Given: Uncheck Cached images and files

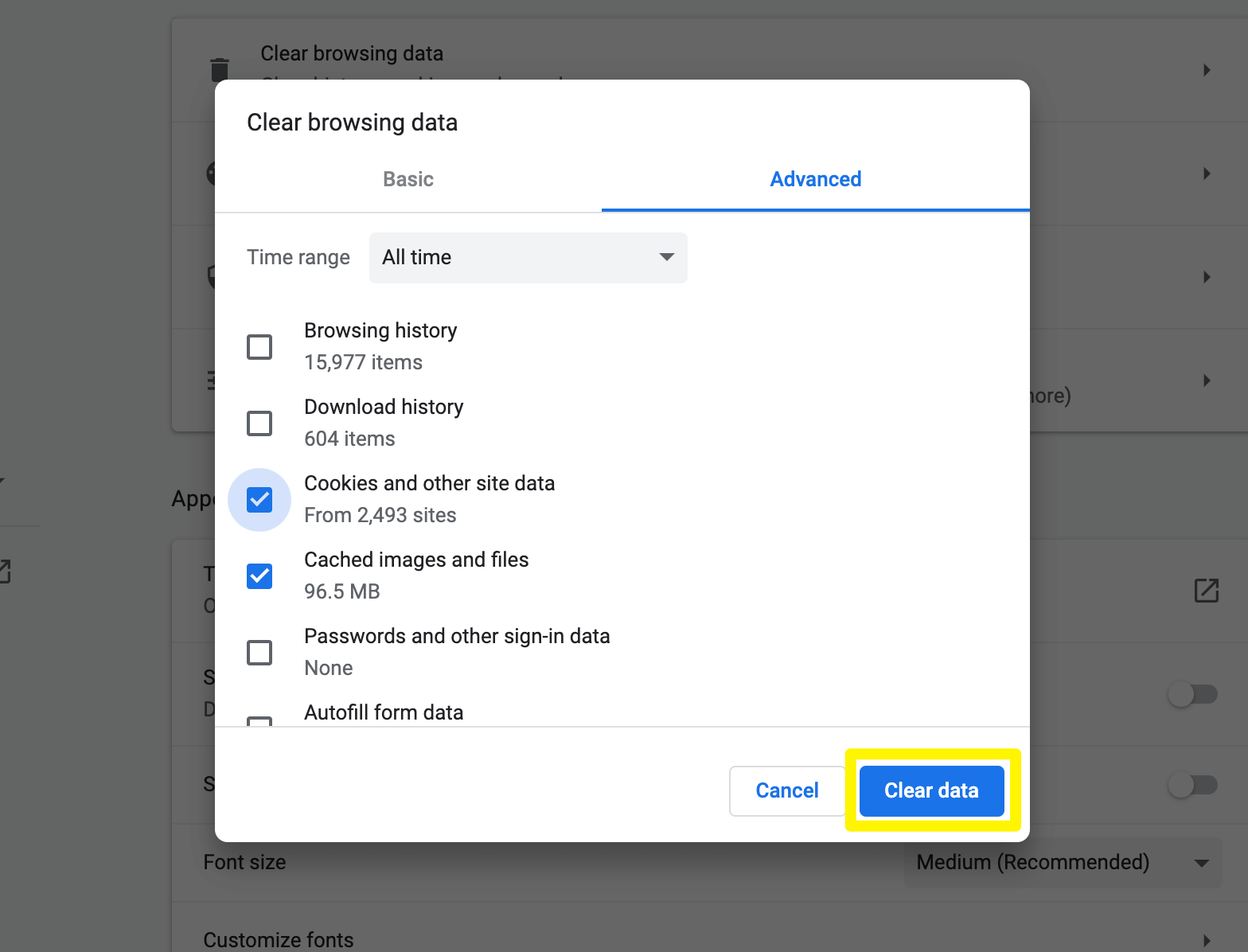Looking at the screenshot, I should coord(259,576).
